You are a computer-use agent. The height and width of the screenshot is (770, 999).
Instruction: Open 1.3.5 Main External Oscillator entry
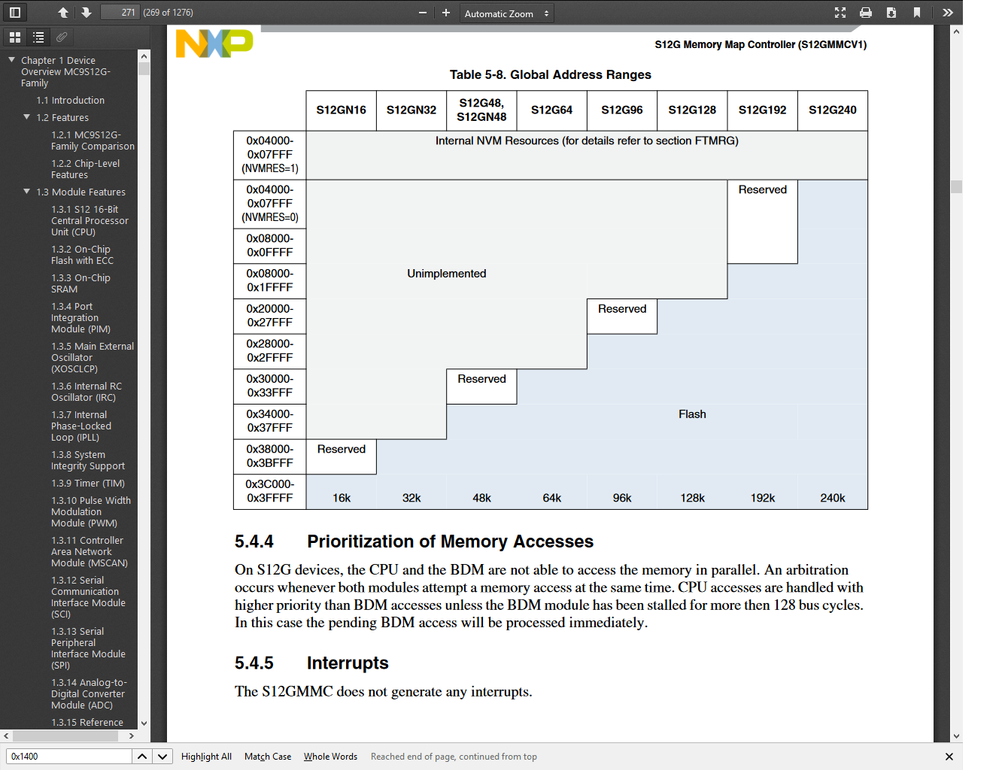(92, 357)
